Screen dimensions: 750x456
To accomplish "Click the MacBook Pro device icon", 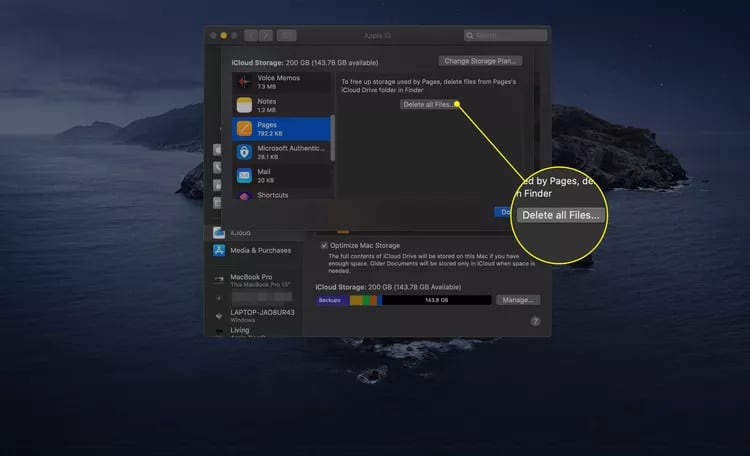I will point(219,279).
